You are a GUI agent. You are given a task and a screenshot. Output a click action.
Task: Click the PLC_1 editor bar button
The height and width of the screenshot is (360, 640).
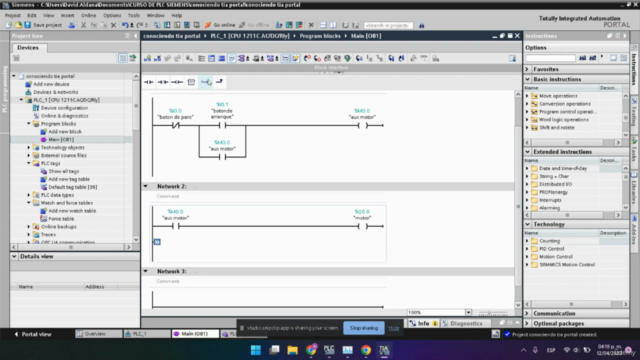coord(147,334)
